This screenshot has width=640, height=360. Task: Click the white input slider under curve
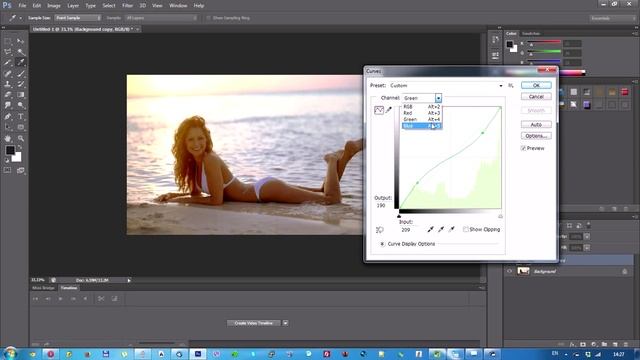click(500, 216)
